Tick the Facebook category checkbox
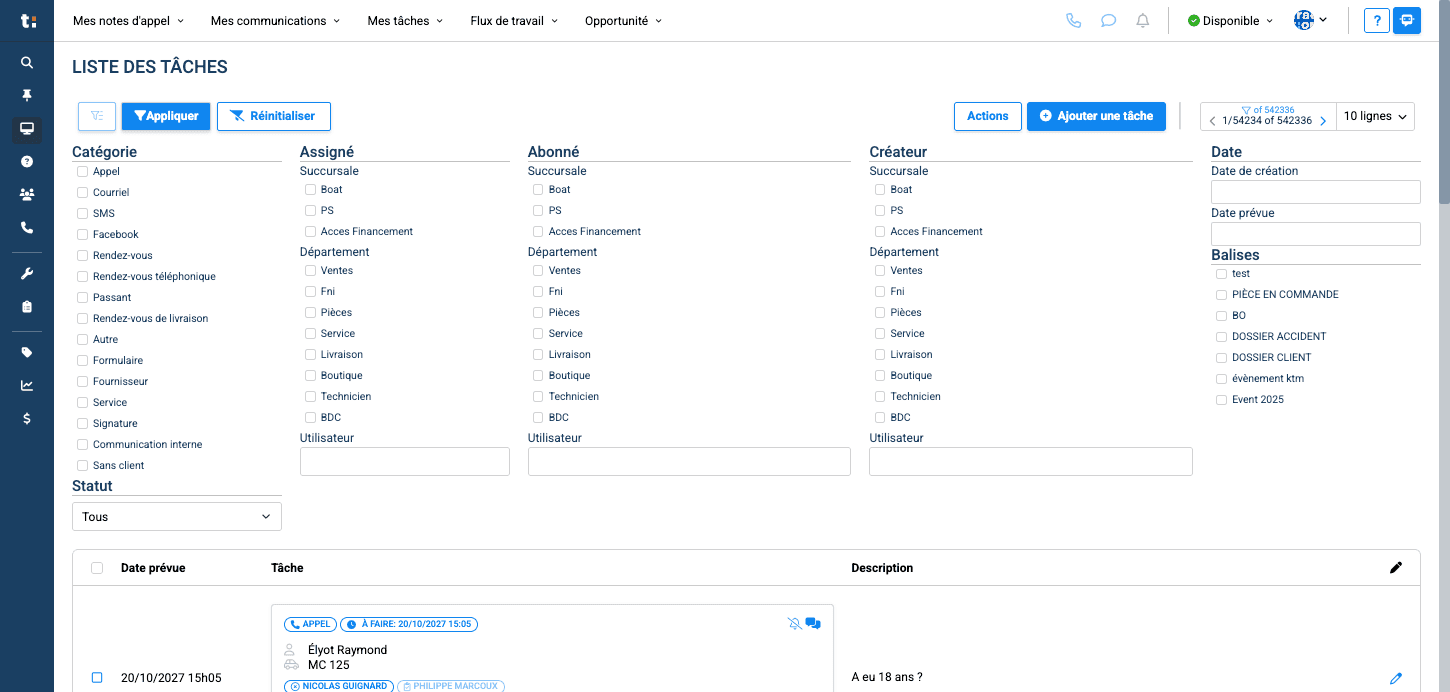 point(83,235)
